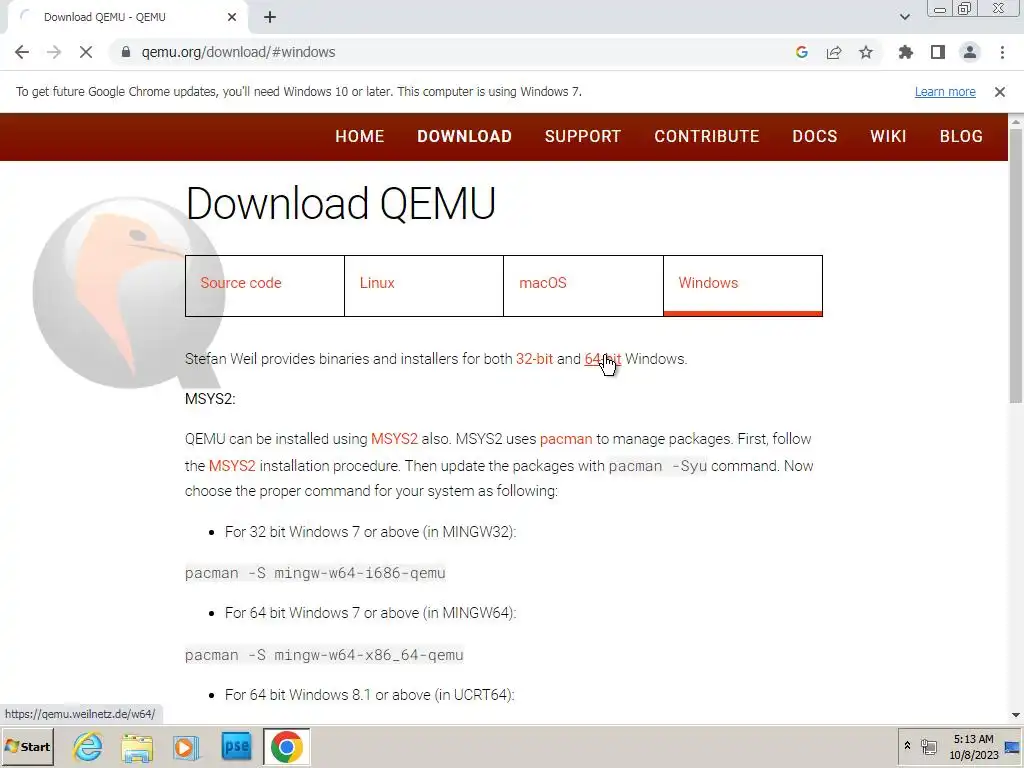Image resolution: width=1024 pixels, height=768 pixels.
Task: Open a new tab with plus button
Action: point(270,17)
